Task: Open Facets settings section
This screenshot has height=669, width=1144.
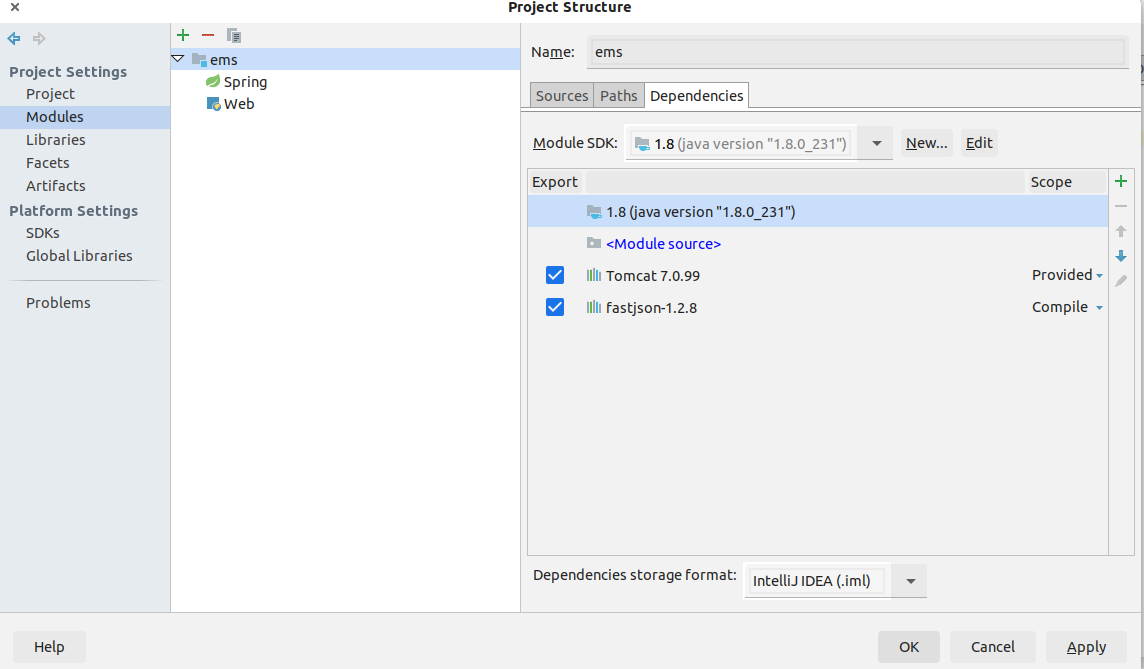Action: click(x=47, y=163)
